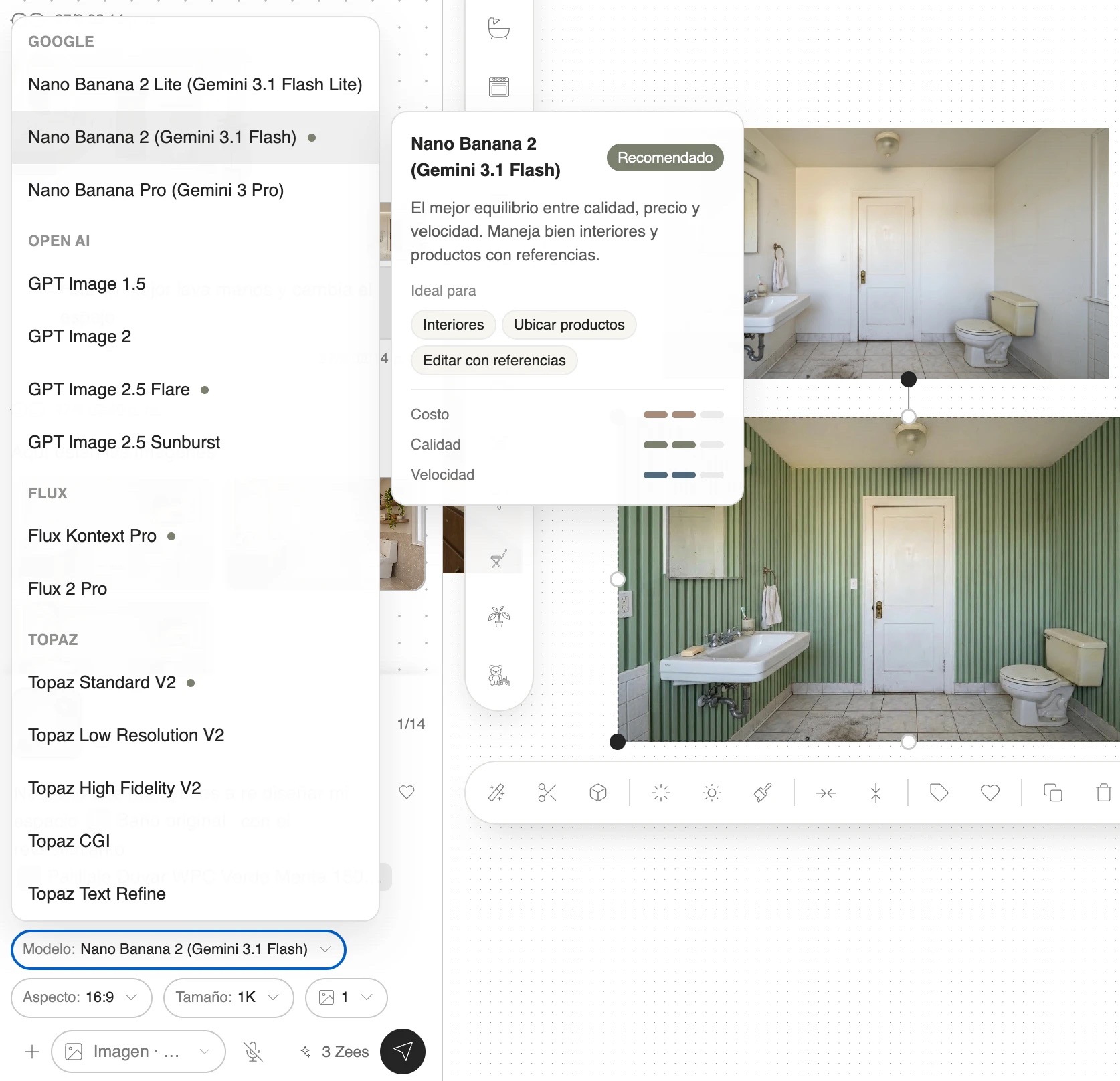Click the bathtub icon in the vertical toolbar
Screen dimensions: 1120x1081
498,28
